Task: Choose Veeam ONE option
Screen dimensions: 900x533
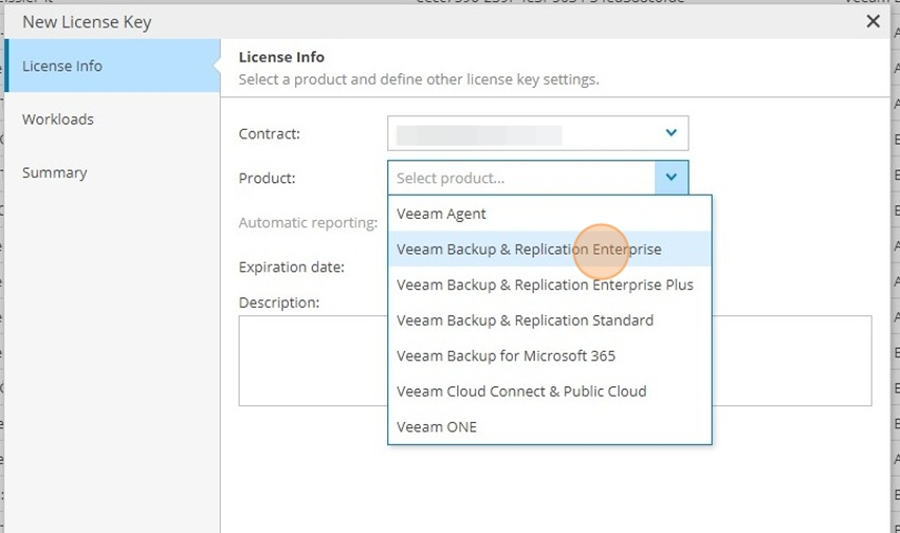Action: [x=550, y=427]
